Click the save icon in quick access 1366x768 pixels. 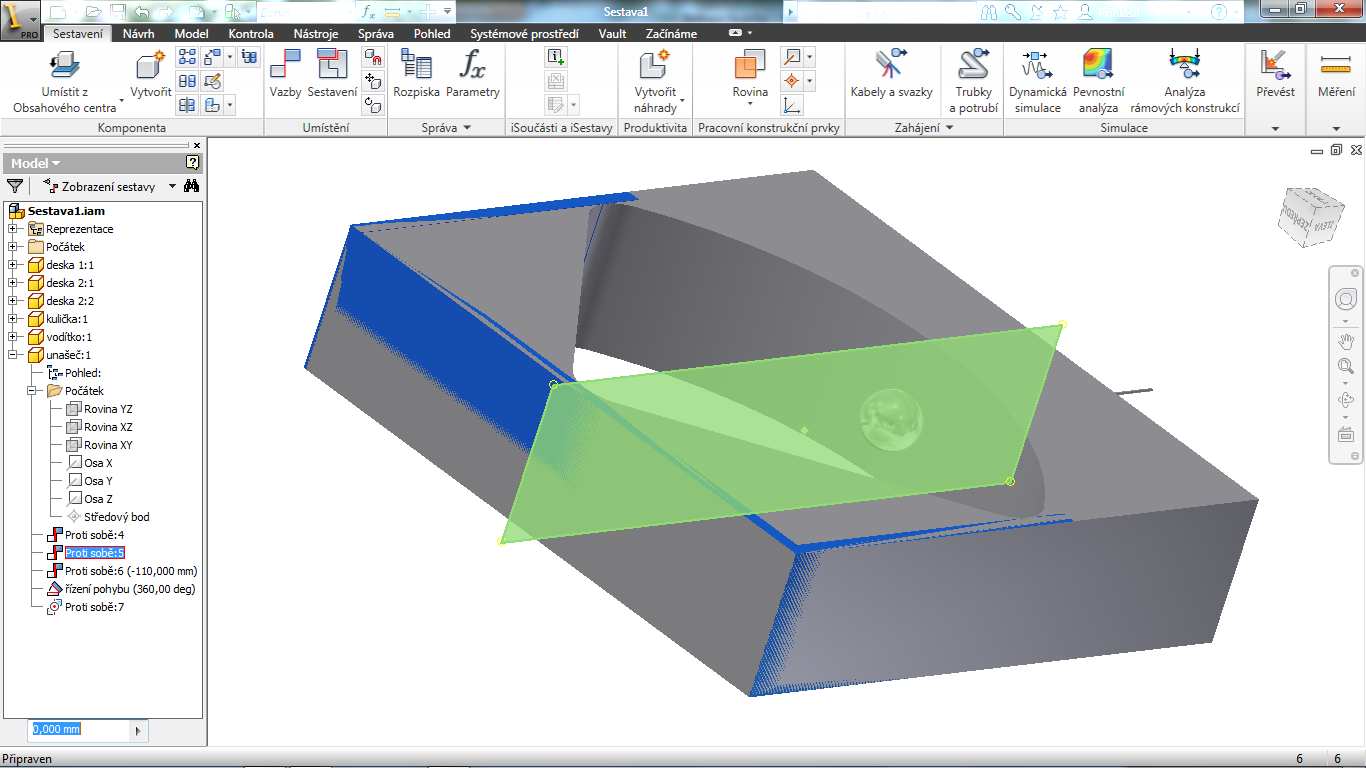point(118,12)
